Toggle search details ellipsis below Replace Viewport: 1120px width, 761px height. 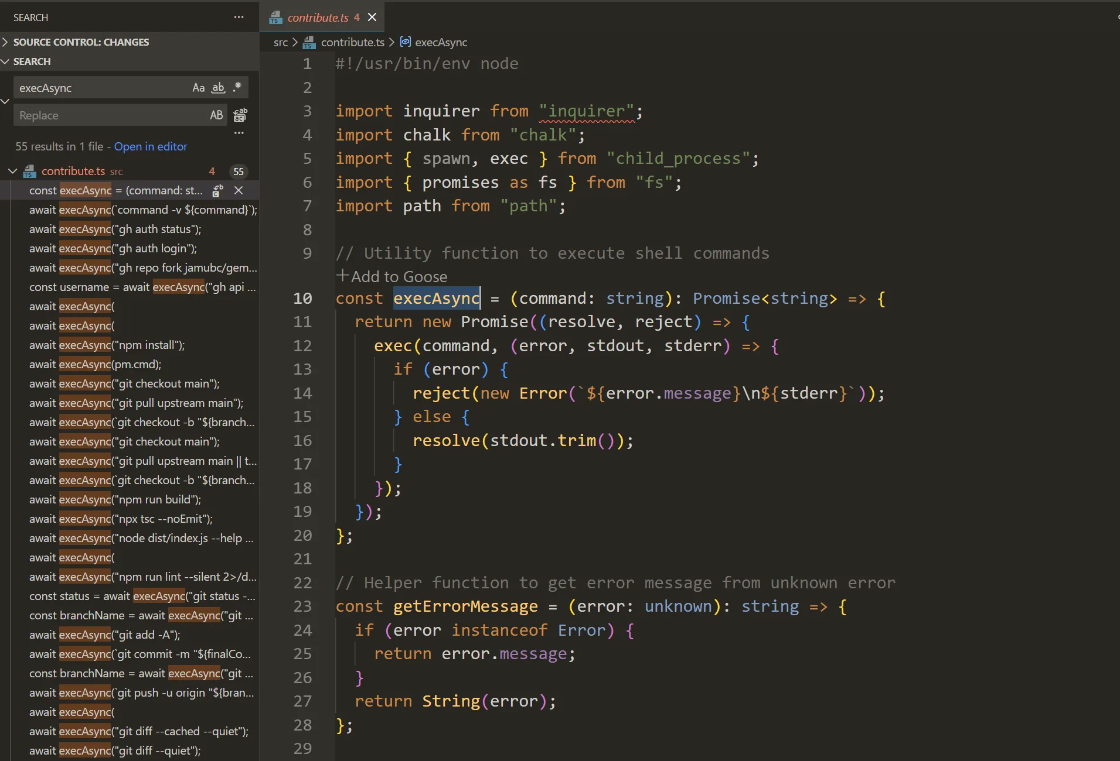click(239, 133)
